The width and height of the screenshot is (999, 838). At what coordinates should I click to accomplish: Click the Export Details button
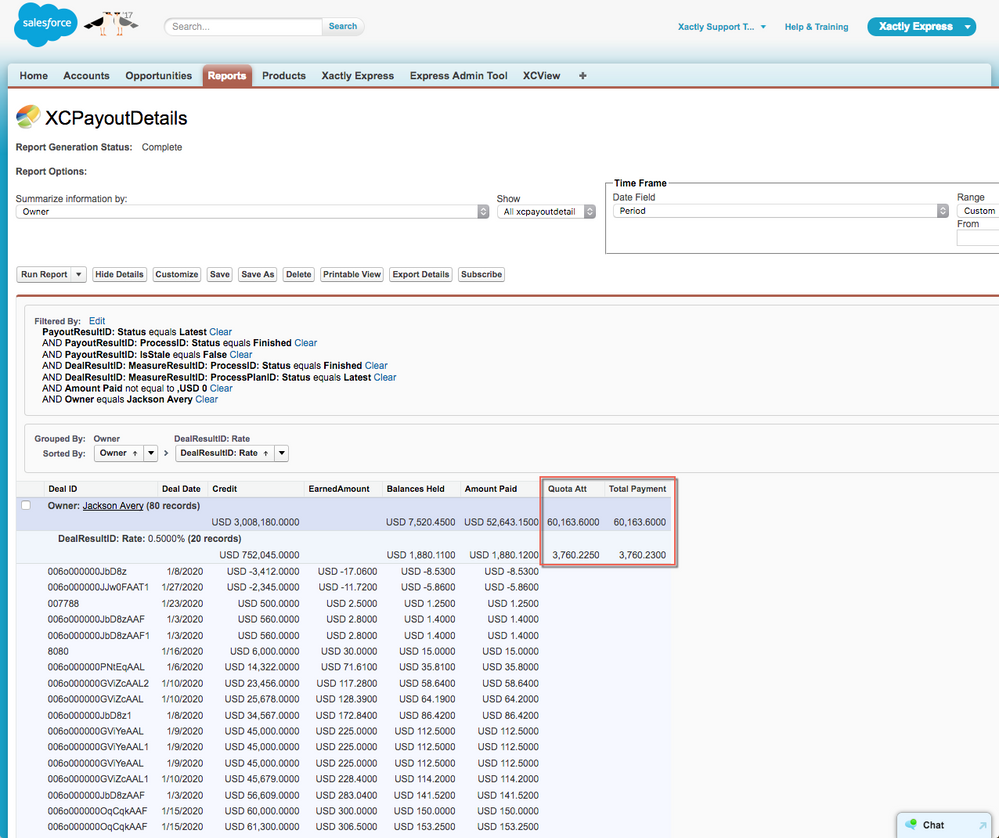(x=420, y=275)
